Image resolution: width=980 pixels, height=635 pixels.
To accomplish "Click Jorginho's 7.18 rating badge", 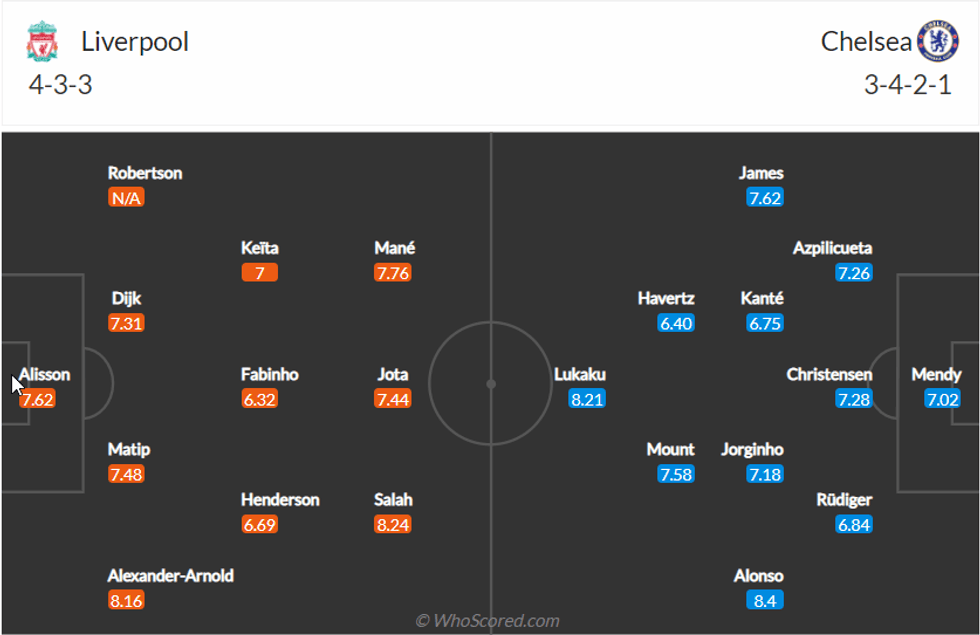I will point(764,475).
